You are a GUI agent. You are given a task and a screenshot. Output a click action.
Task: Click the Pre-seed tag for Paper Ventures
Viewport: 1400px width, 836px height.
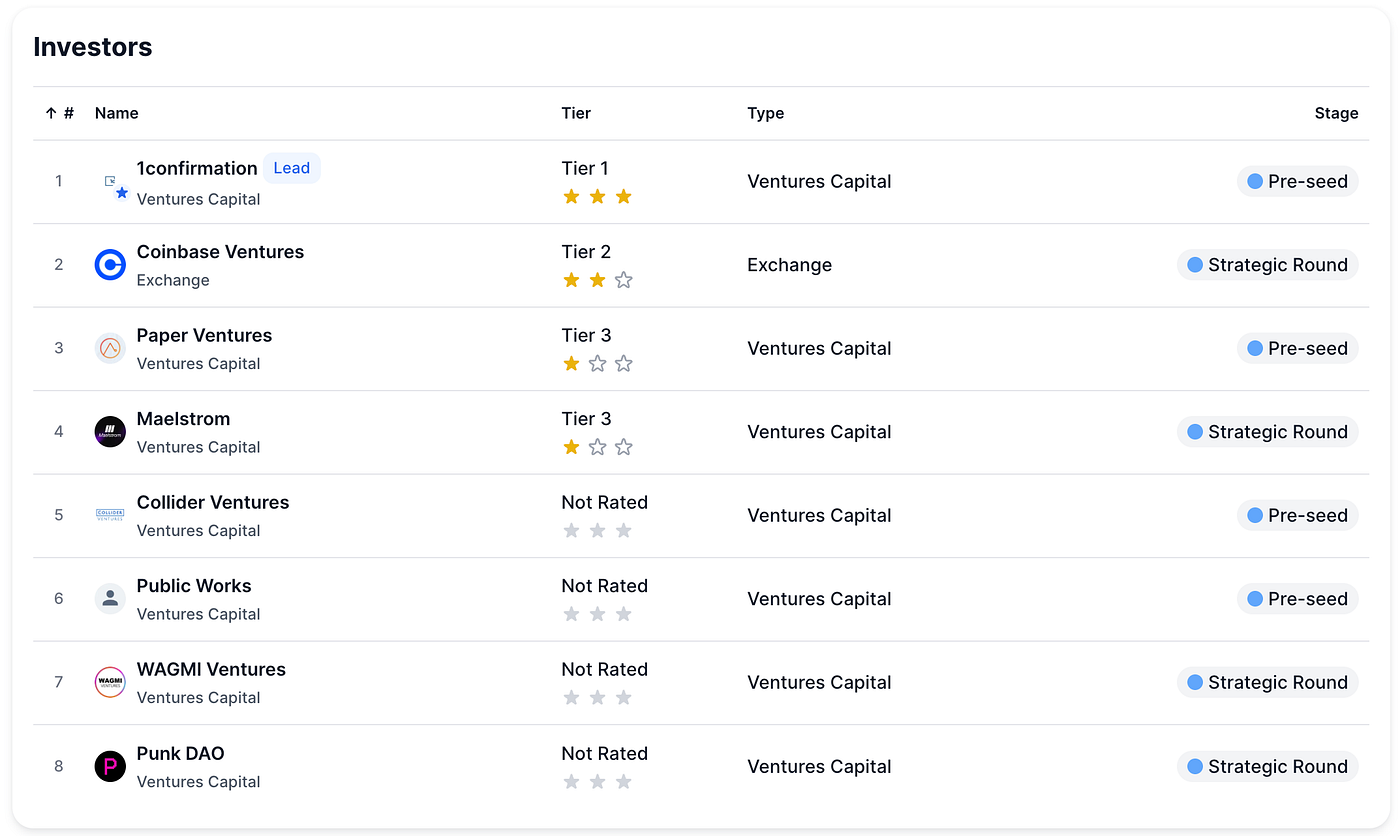click(1298, 348)
